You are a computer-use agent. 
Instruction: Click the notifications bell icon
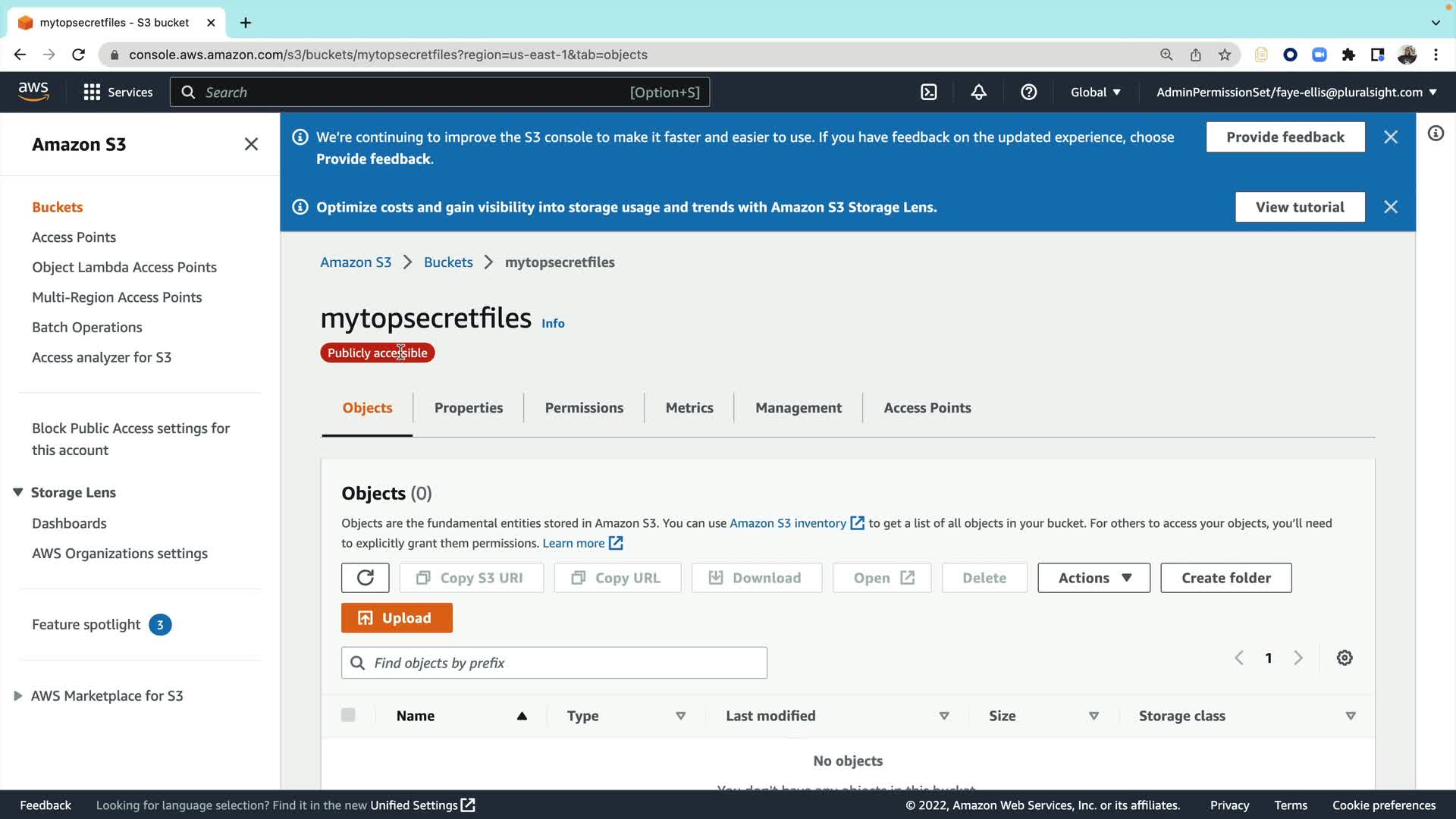coord(978,92)
